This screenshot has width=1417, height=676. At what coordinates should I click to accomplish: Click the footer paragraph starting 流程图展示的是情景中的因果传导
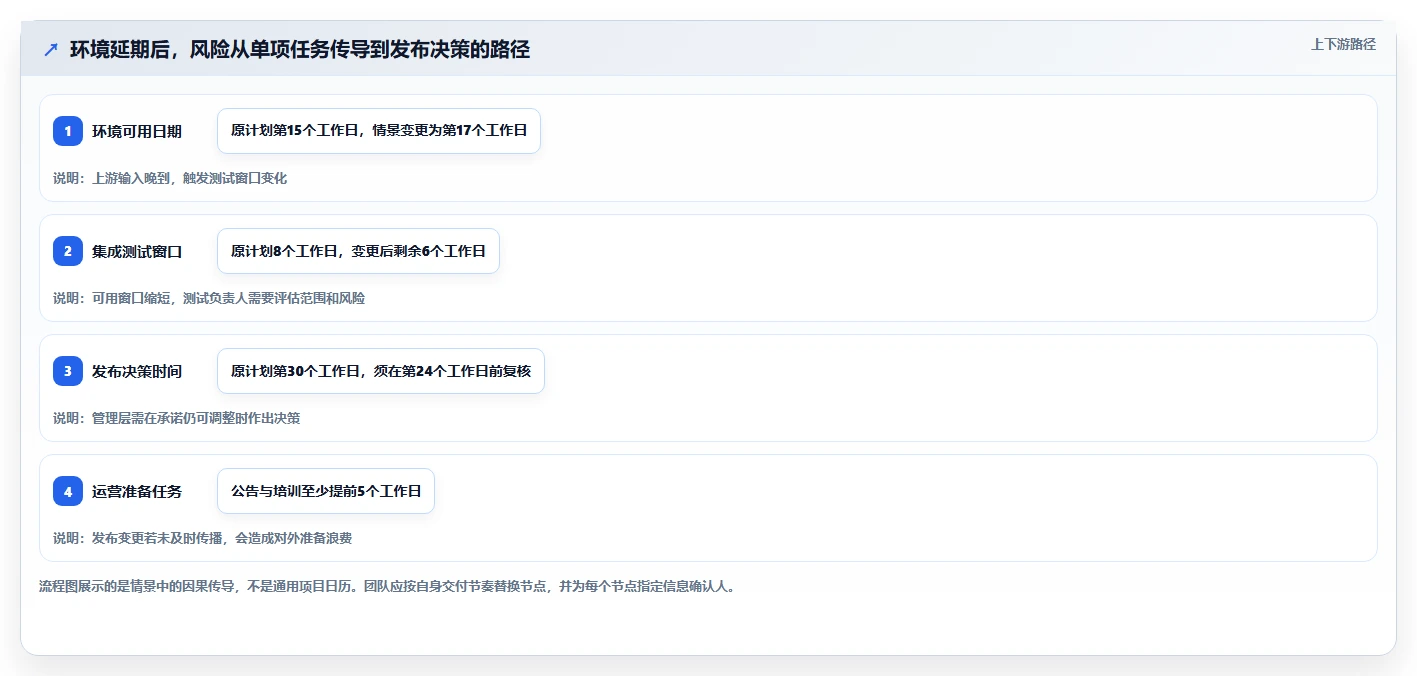pyautogui.click(x=388, y=587)
